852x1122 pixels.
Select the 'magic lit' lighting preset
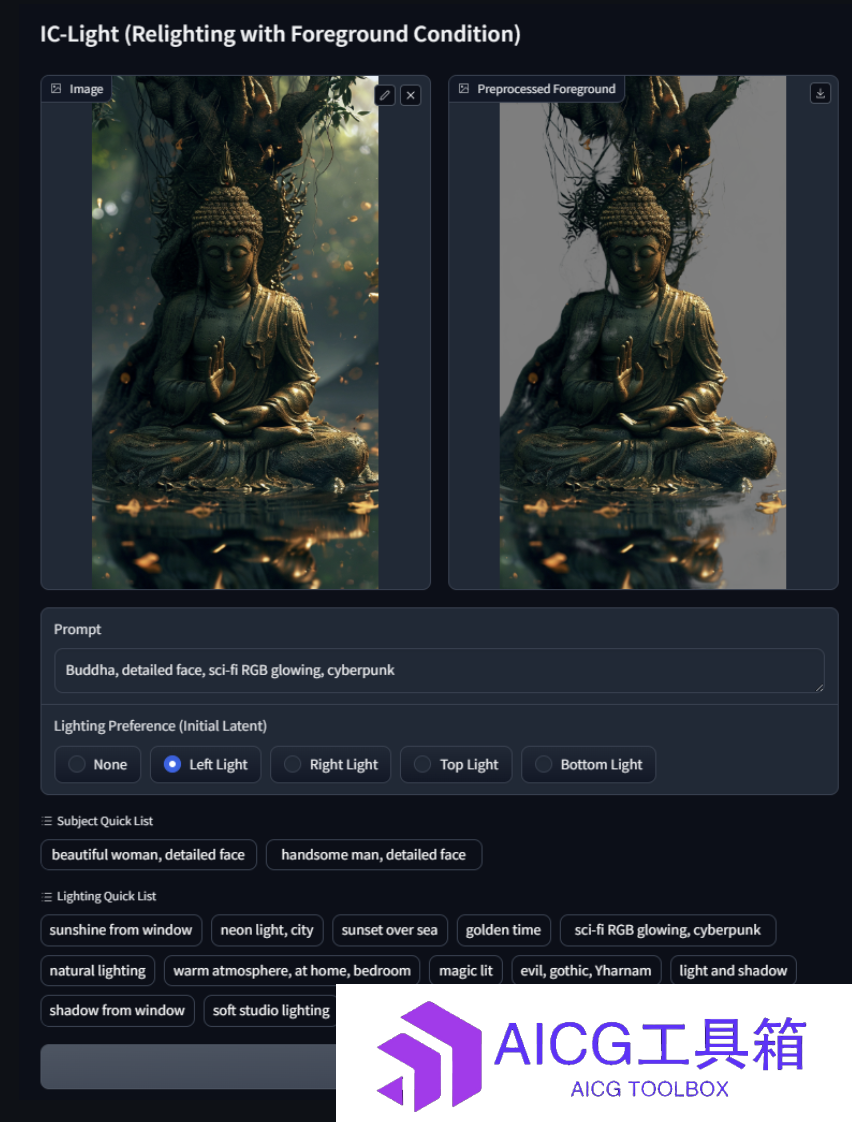pyautogui.click(x=466, y=971)
